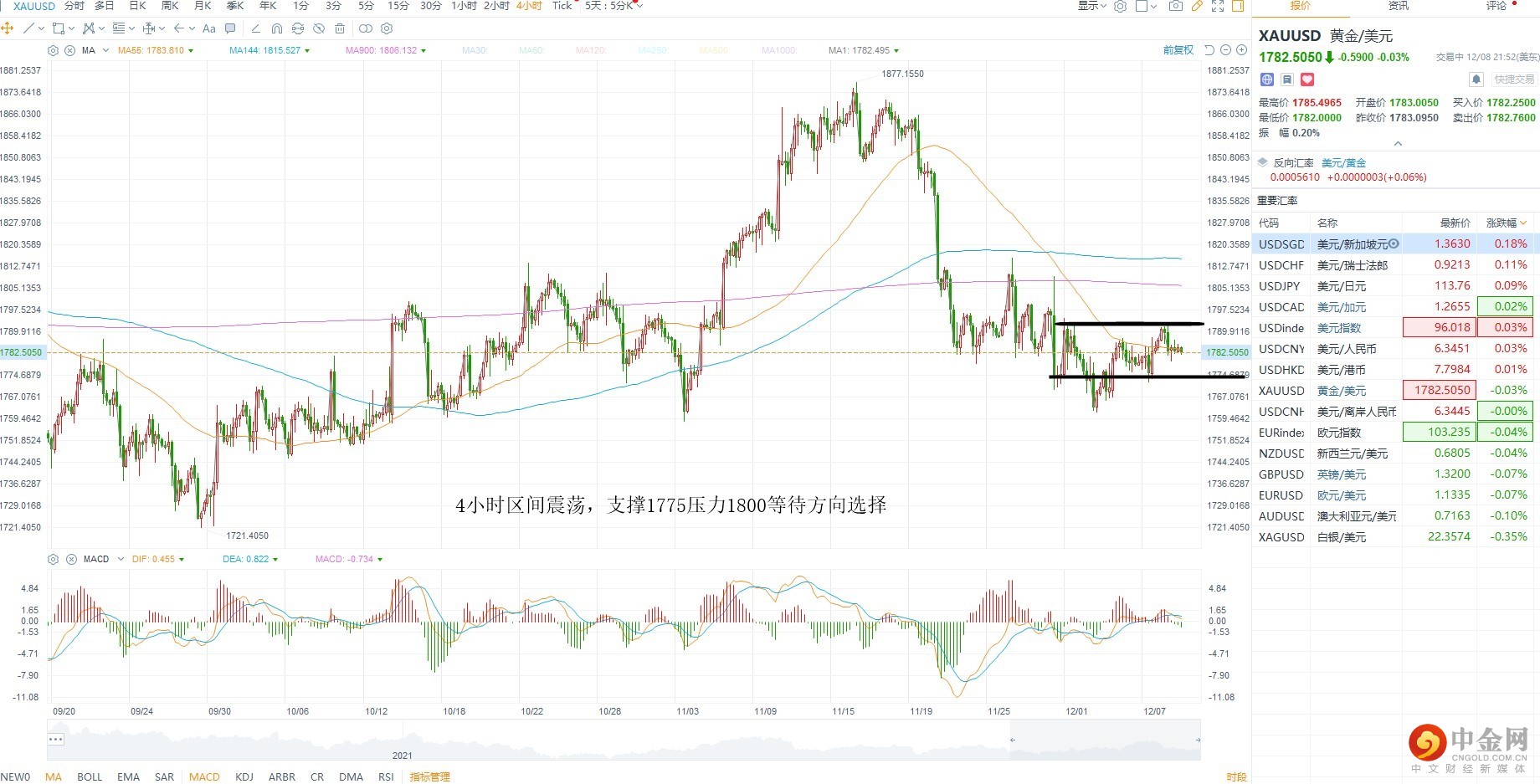Image resolution: width=1540 pixels, height=784 pixels.
Task: Toggle the right side panel visibility
Action: point(1239,6)
